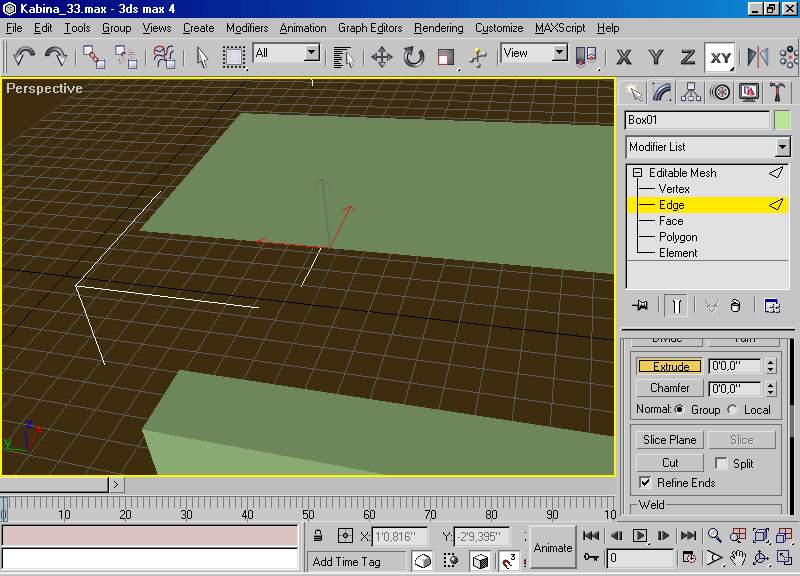
Task: Click the Undo arrow icon
Action: [x=24, y=57]
